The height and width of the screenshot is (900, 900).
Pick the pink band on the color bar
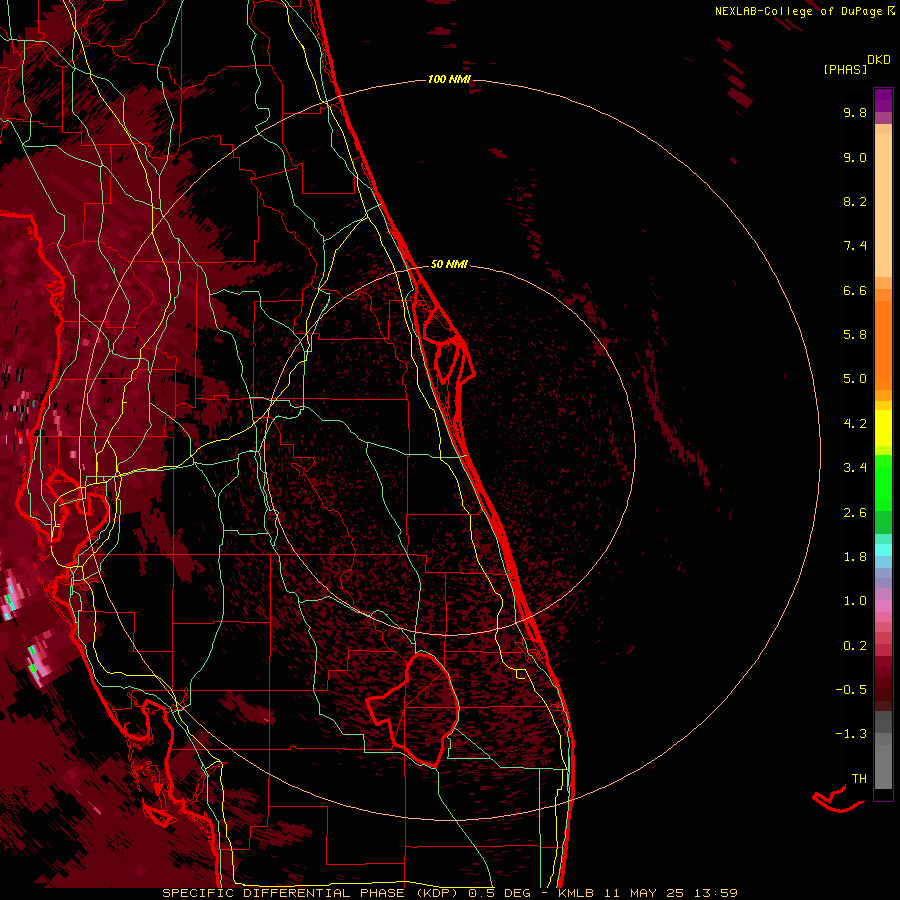pos(883,606)
